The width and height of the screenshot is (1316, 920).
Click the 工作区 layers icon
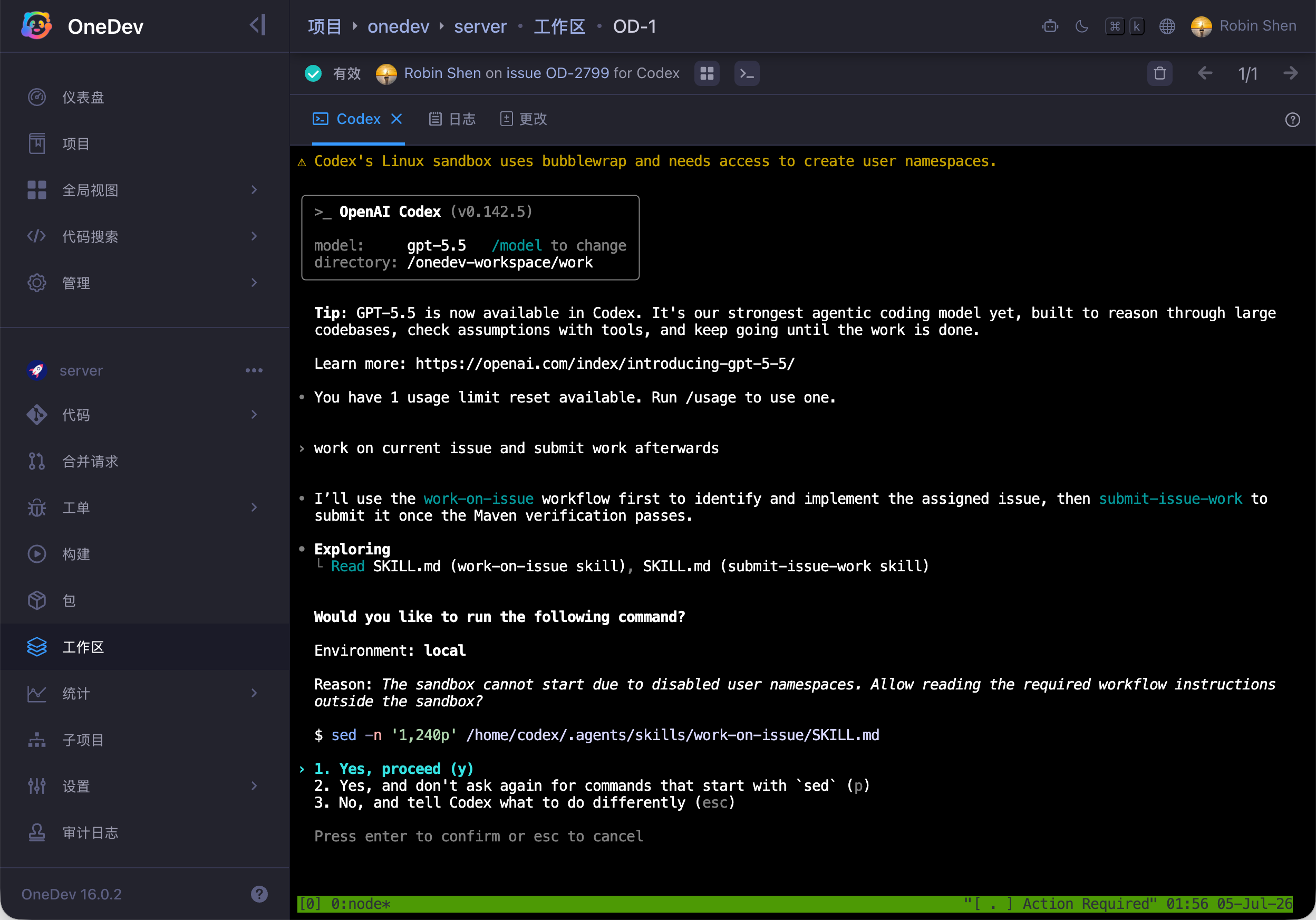click(37, 647)
